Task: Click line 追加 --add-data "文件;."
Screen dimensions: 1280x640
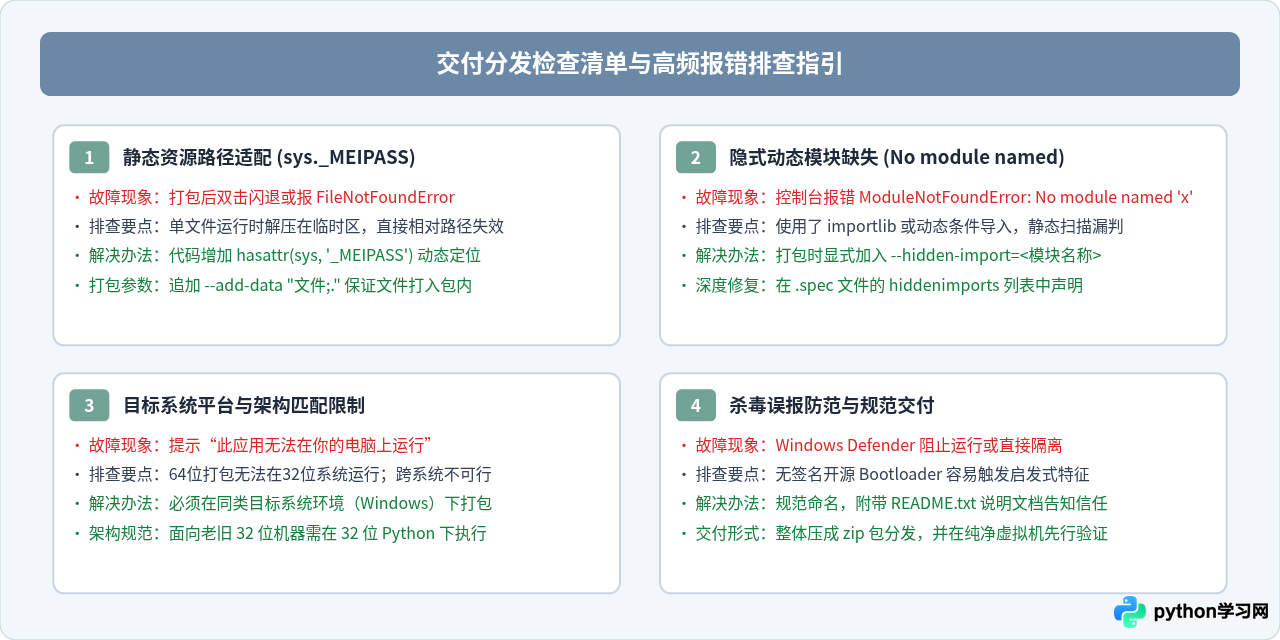Action: pos(272,285)
